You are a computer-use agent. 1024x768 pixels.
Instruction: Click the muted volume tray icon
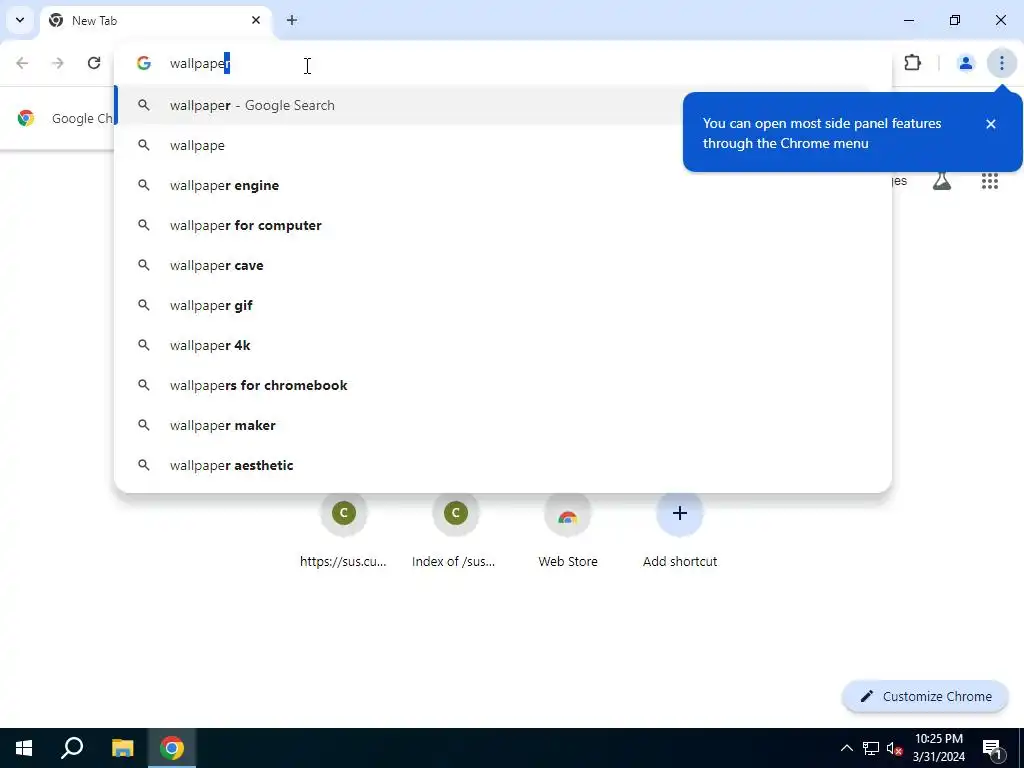[x=894, y=748]
